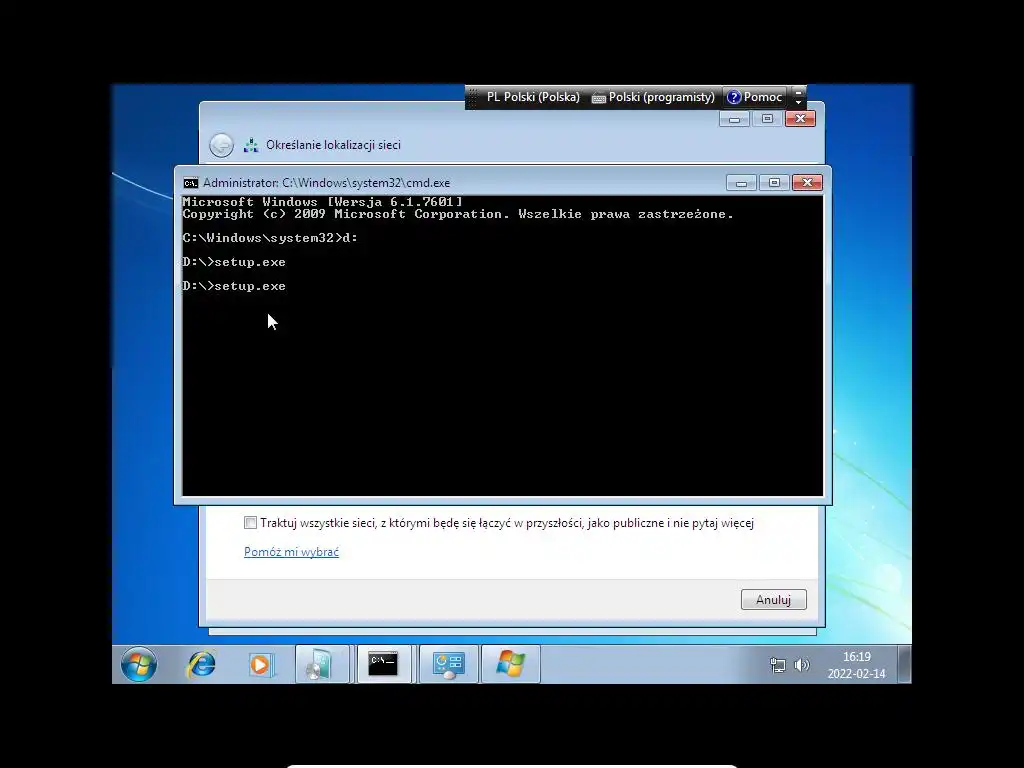Image resolution: width=1024 pixels, height=768 pixels.
Task: Open the Windows Start orb
Action: click(138, 664)
